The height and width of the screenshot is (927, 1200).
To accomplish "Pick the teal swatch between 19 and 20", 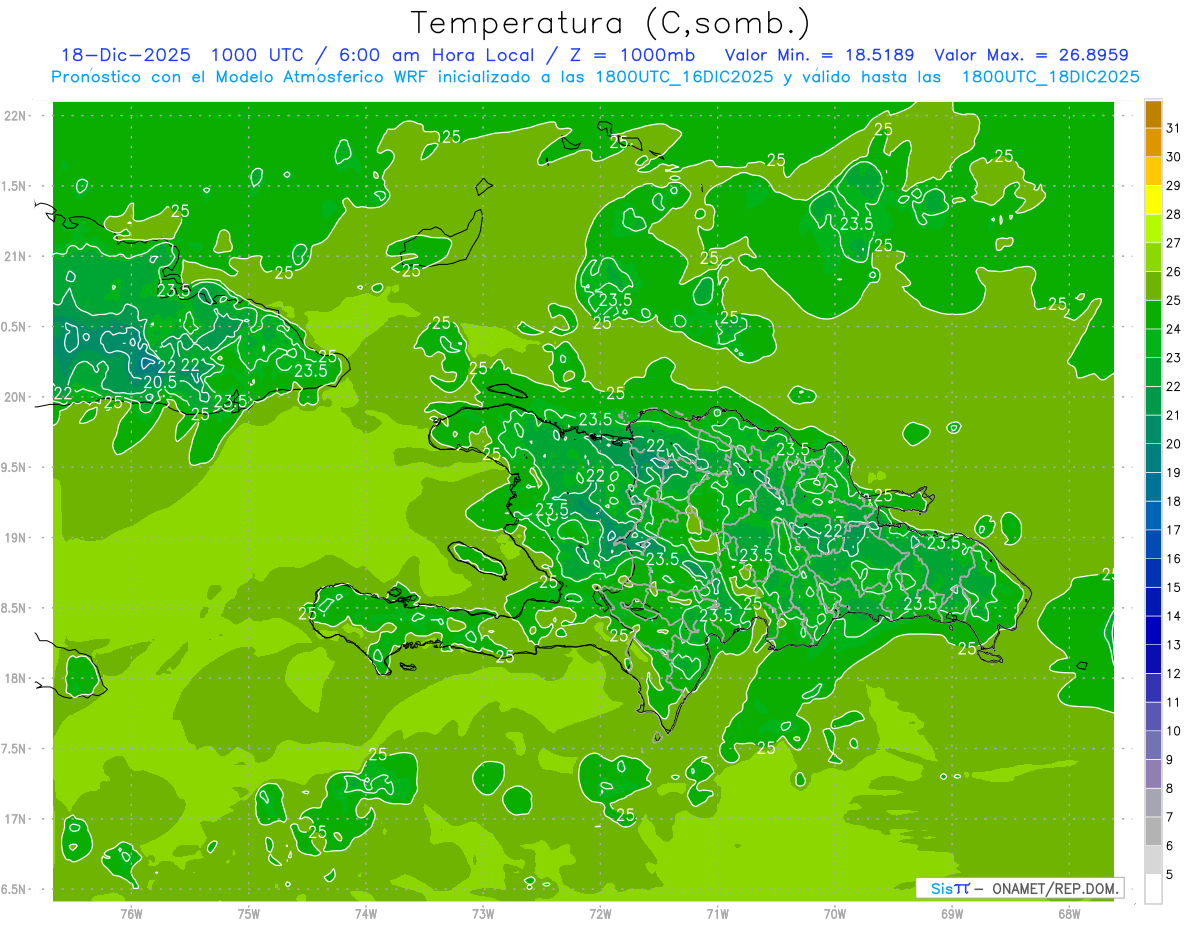I will [x=1153, y=458].
